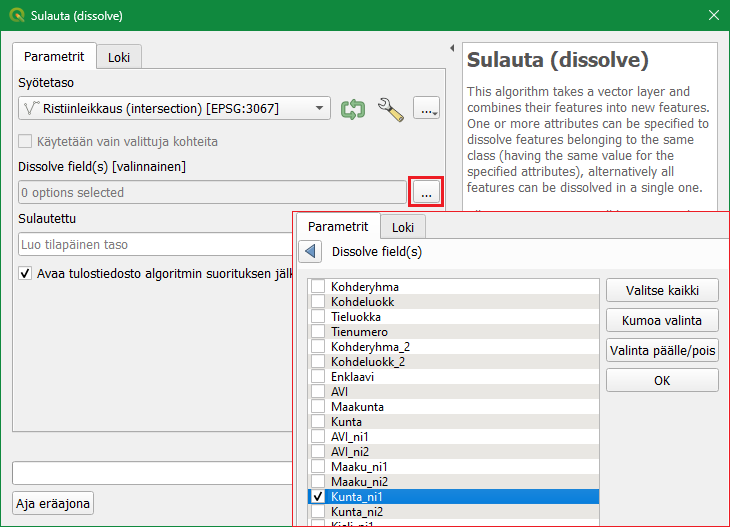730x527 pixels.
Task: Confirm field selection with OK button
Action: coord(662,381)
